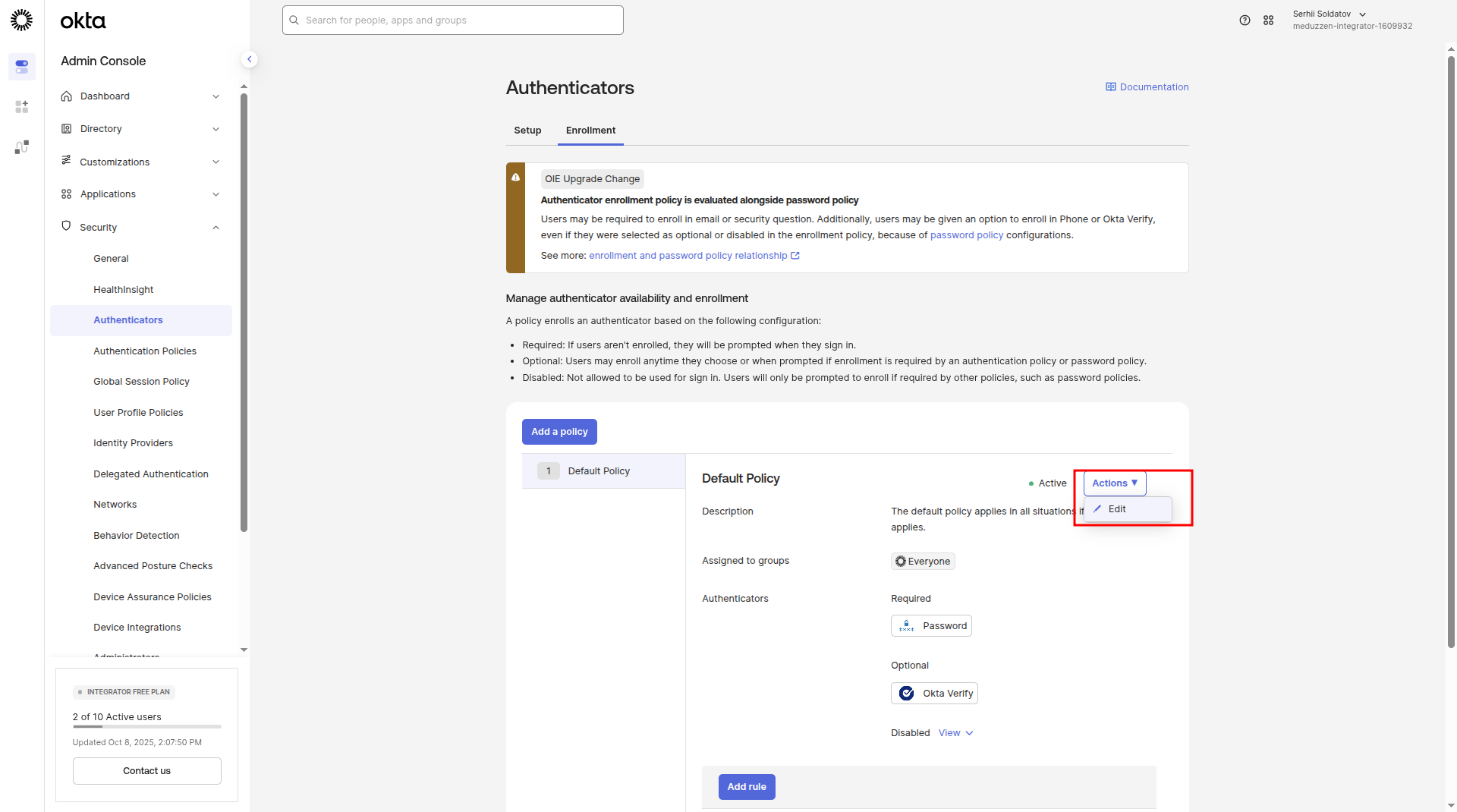Open Networks in the sidebar
The height and width of the screenshot is (812, 1457).
pyautogui.click(x=115, y=505)
